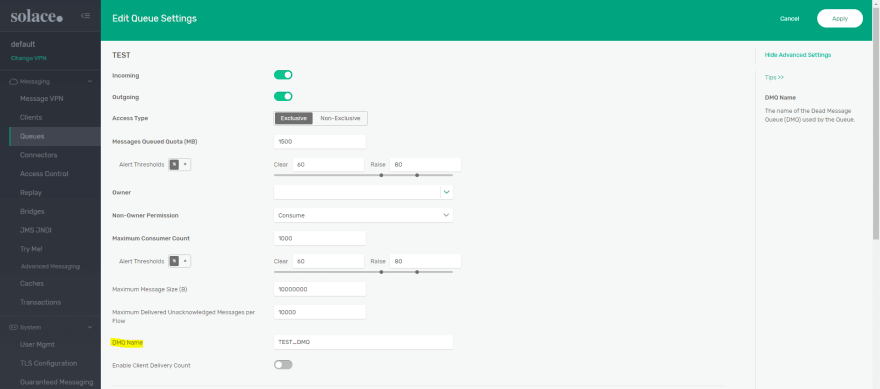This screenshot has height=389, width=880.
Task: Open Connectors in sidebar
Action: pos(39,155)
